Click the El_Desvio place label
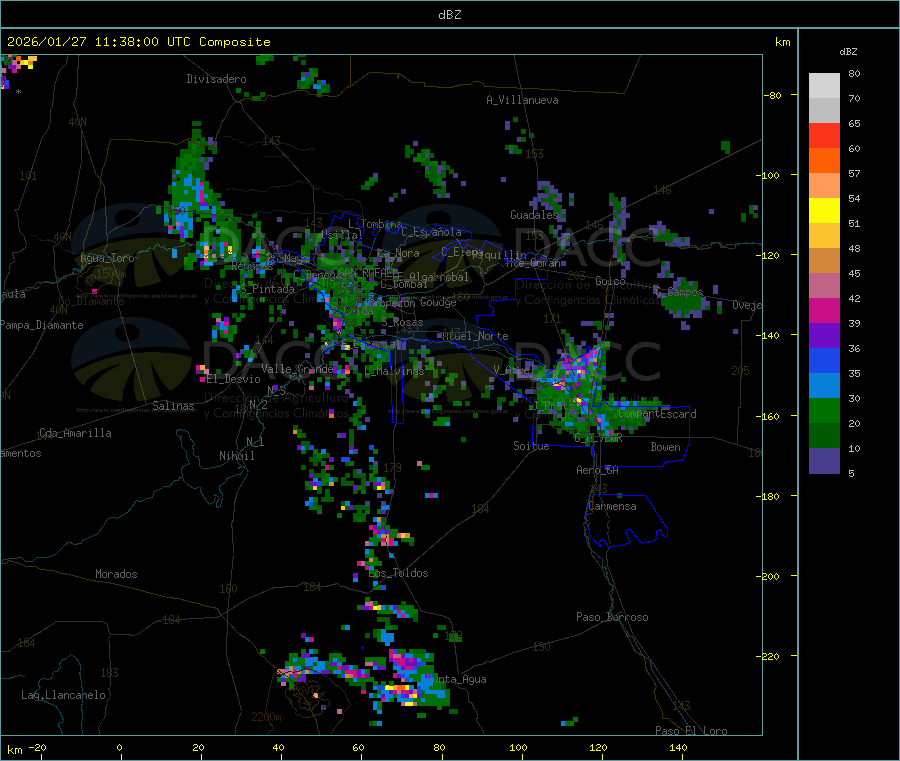 coord(234,379)
